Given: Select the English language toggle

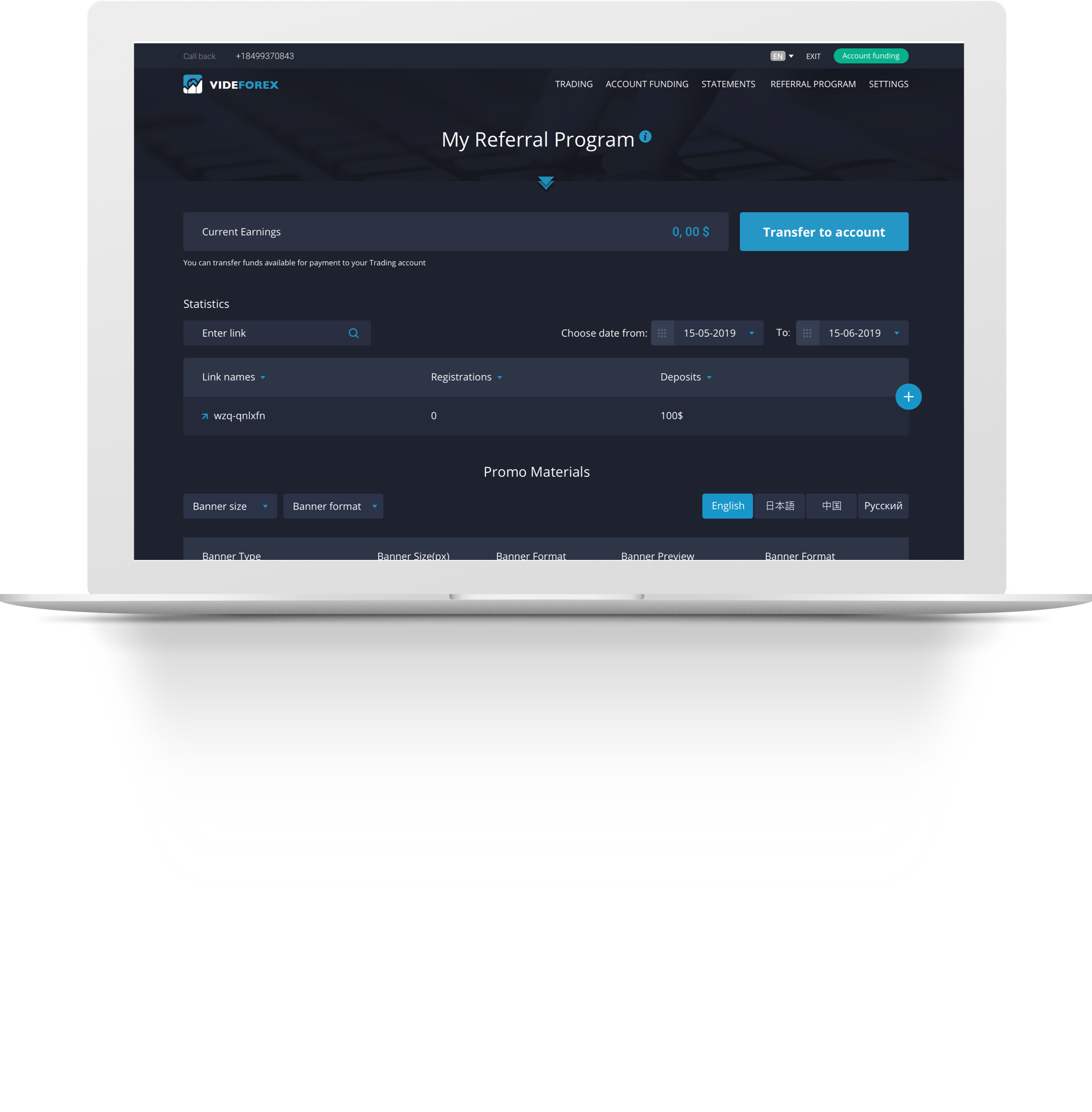Looking at the screenshot, I should [728, 506].
